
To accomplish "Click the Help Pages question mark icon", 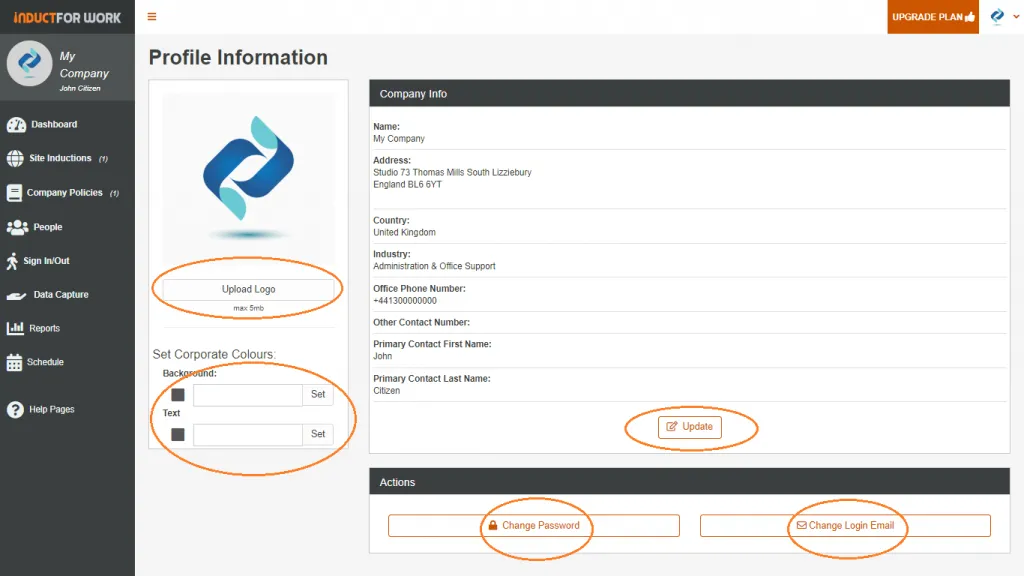I will click(x=15, y=409).
